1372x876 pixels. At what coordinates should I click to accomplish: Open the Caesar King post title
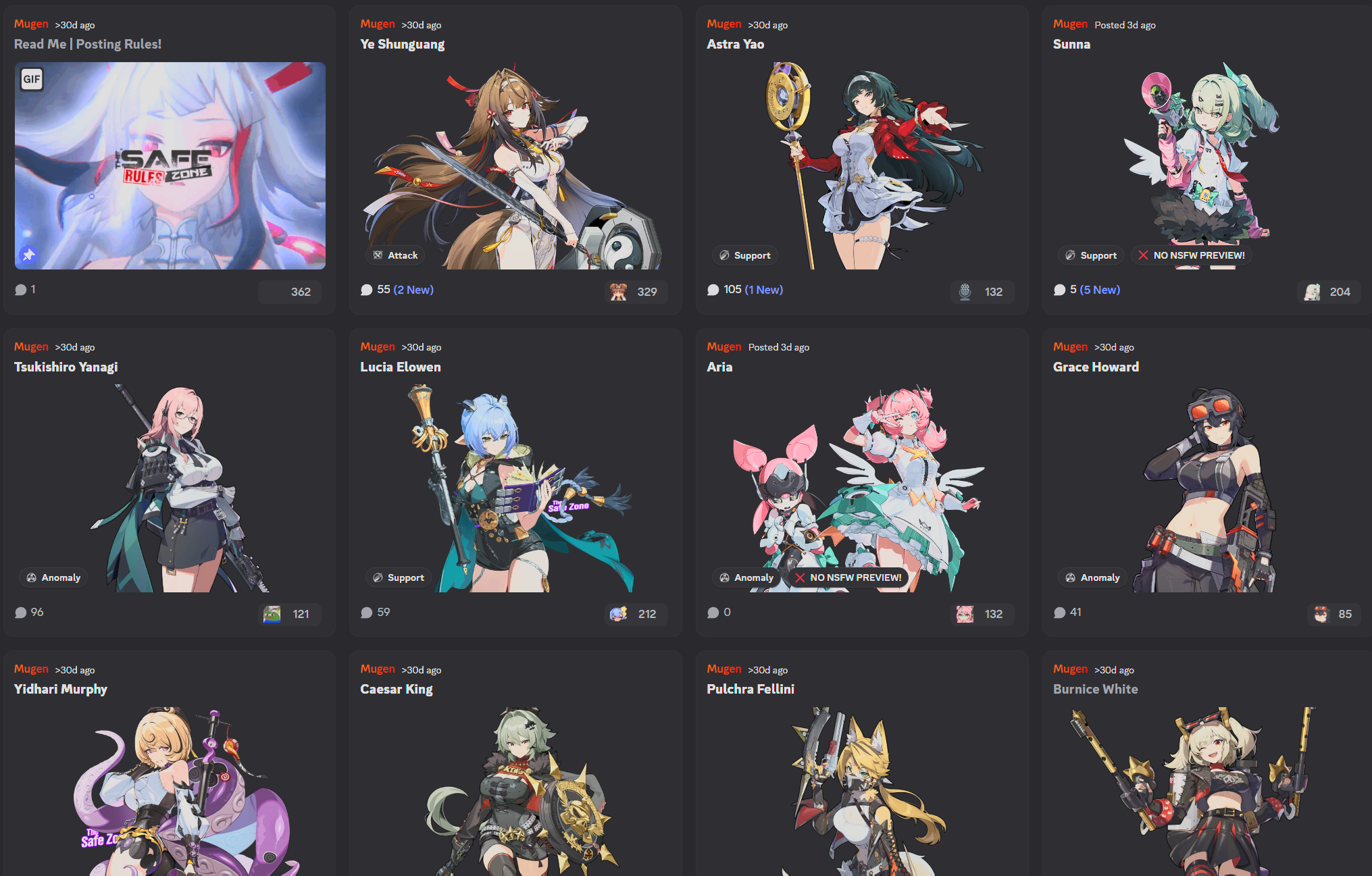click(397, 689)
